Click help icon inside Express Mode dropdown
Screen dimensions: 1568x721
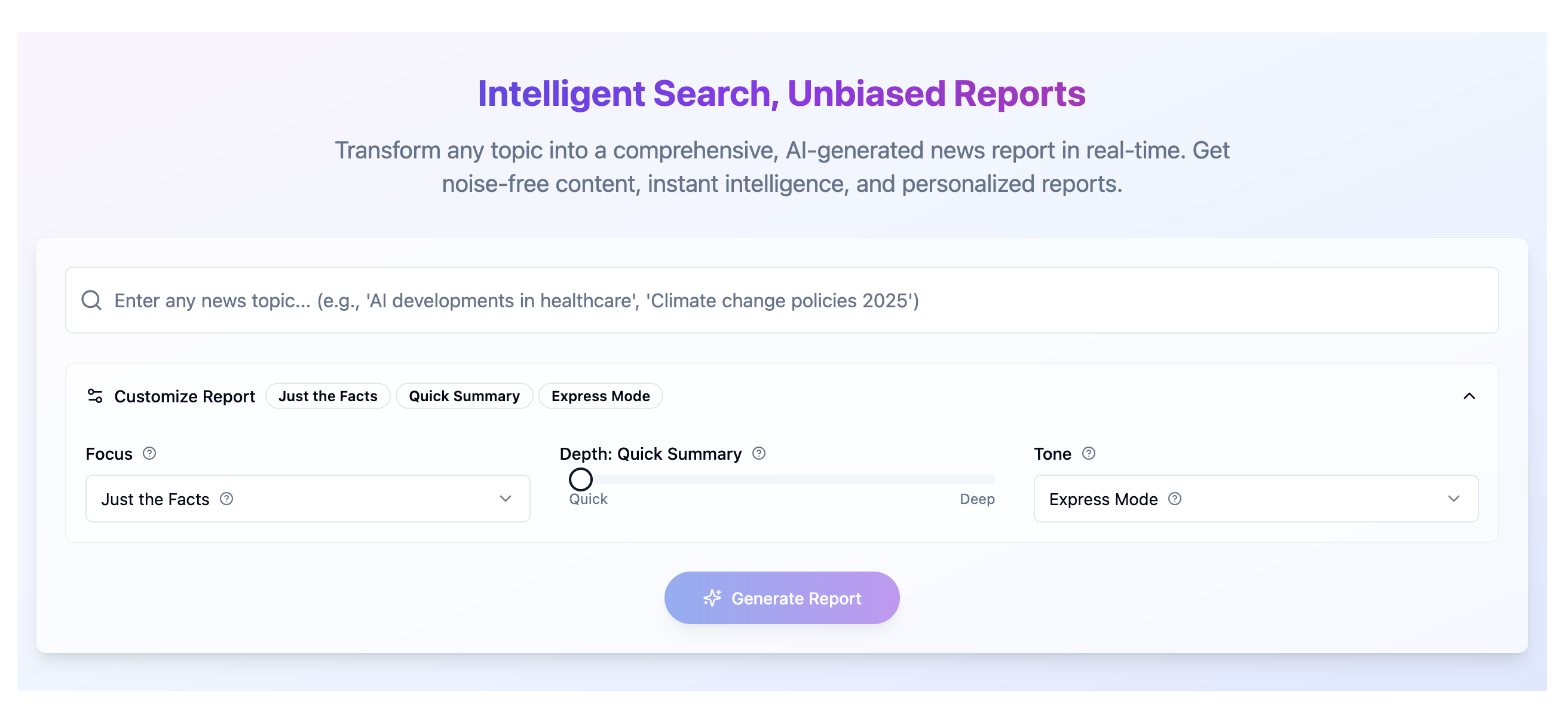[1175, 499]
